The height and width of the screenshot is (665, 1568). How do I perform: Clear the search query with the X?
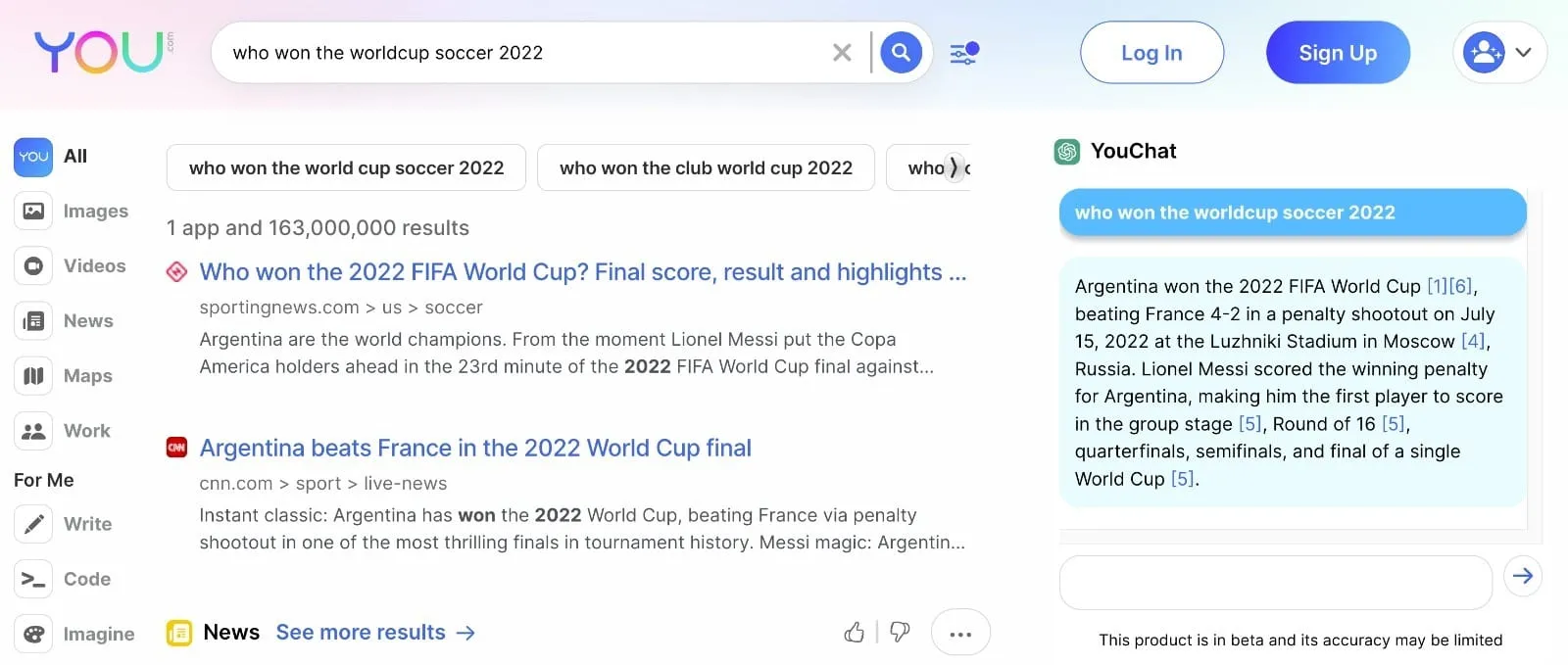(x=842, y=53)
